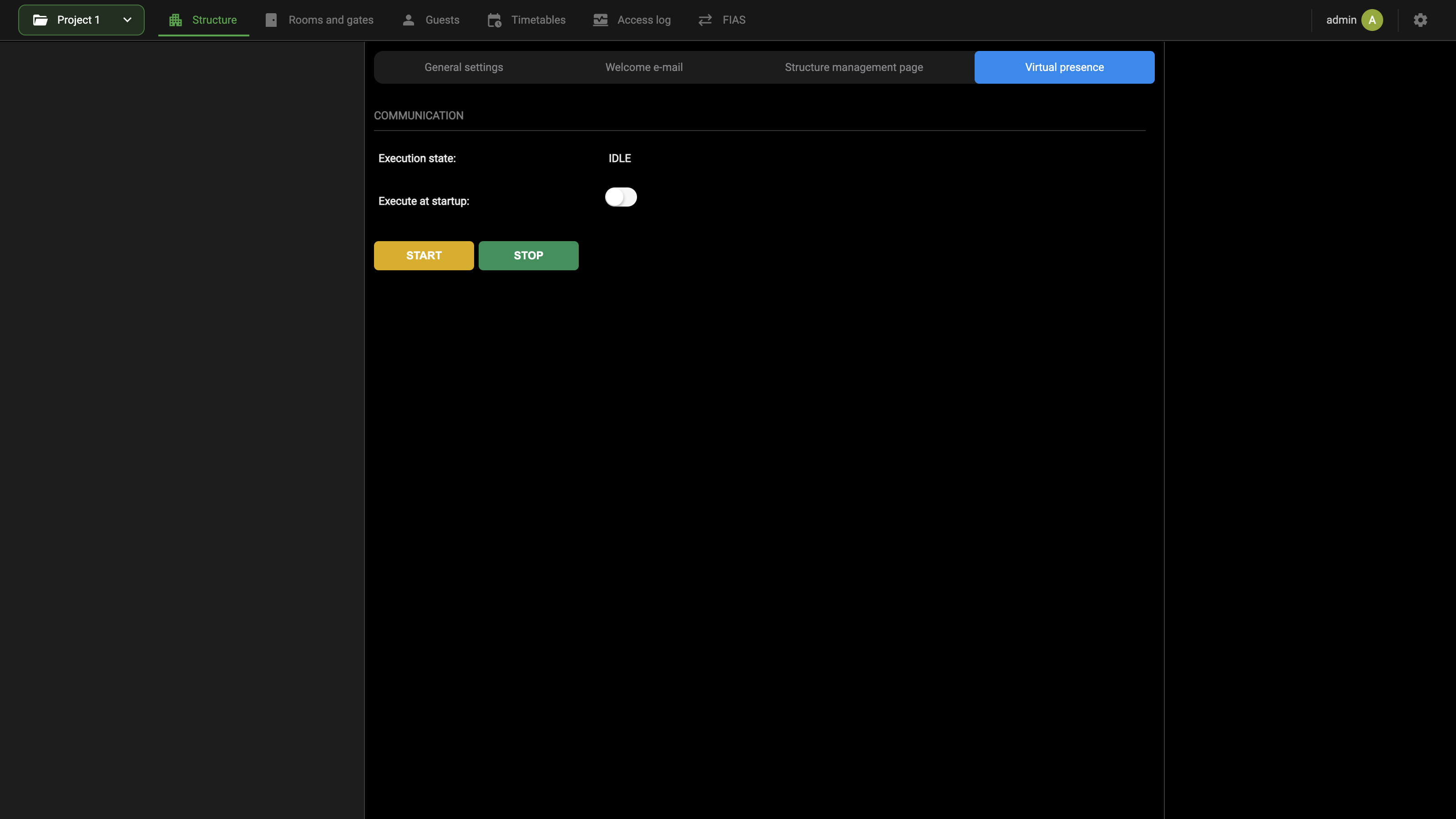The height and width of the screenshot is (819, 1456).
Task: Open settings via the gear icon
Action: [1421, 20]
